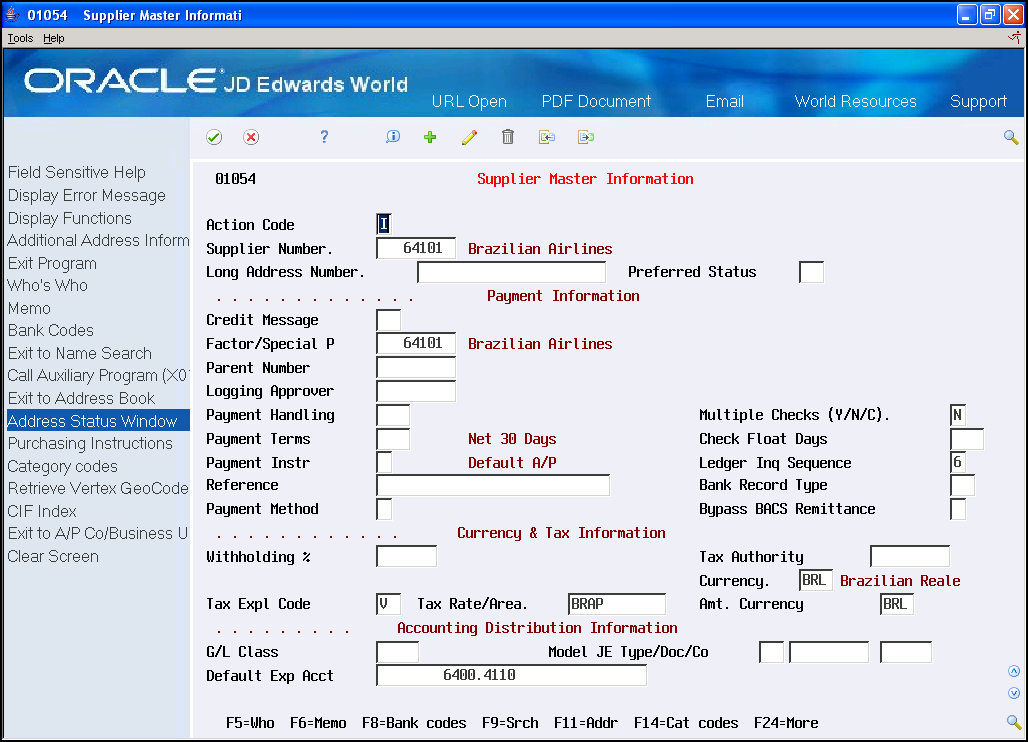This screenshot has height=742, width=1028.
Task: Click the Supplier Number field
Action: 416,248
